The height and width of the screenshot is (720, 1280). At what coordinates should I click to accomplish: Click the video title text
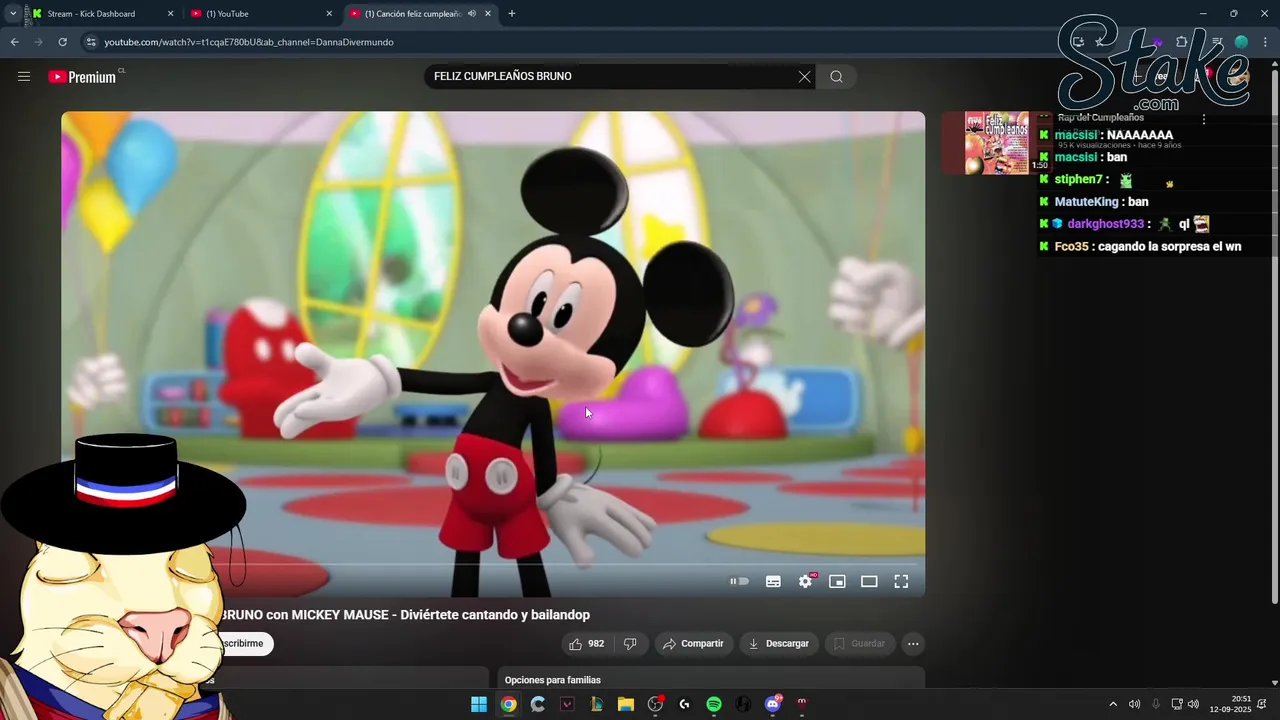point(406,615)
